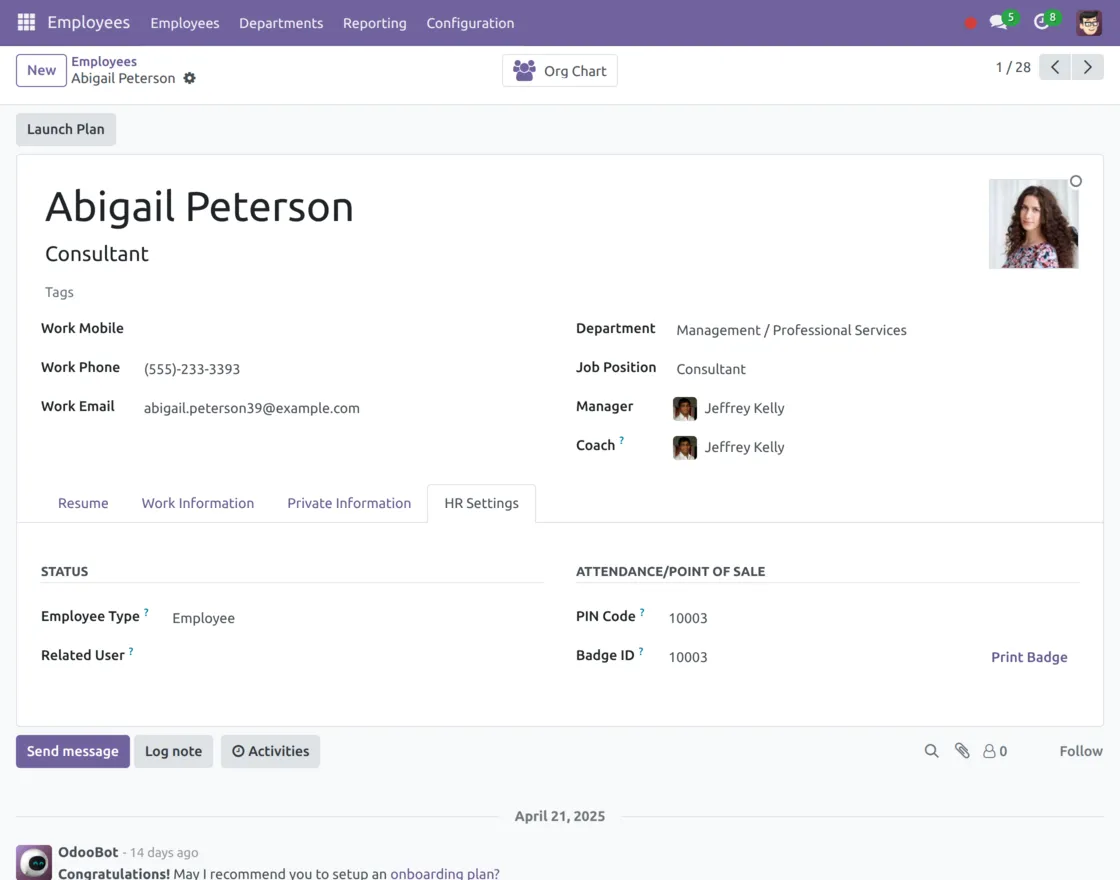
Task: Click the gear actions icon beside Abigail Peterson
Action: click(189, 78)
